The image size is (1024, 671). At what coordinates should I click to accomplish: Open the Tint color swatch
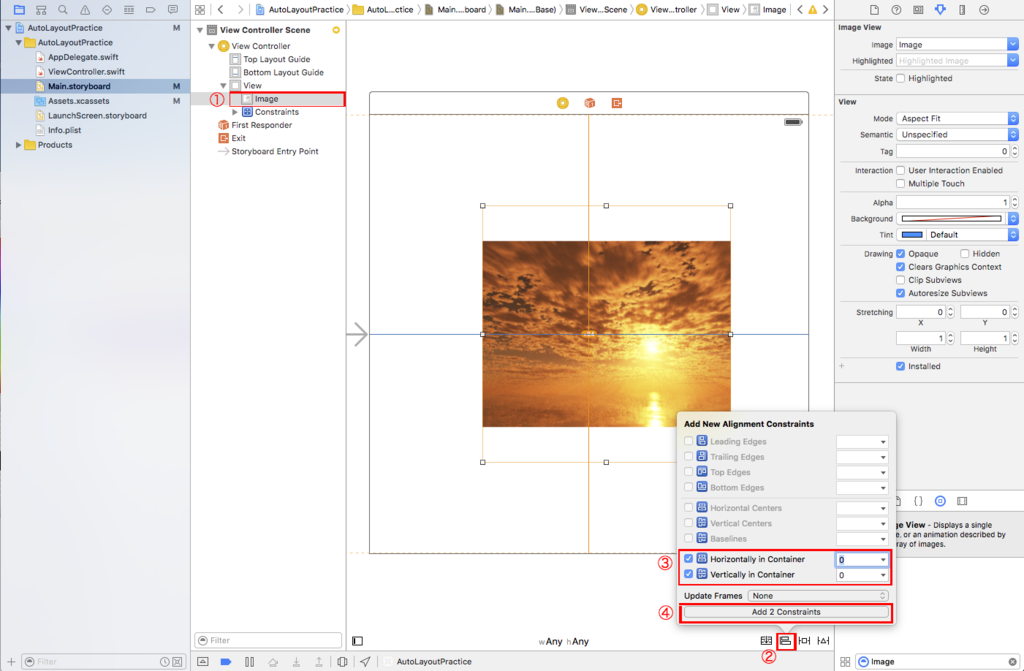[x=912, y=235]
